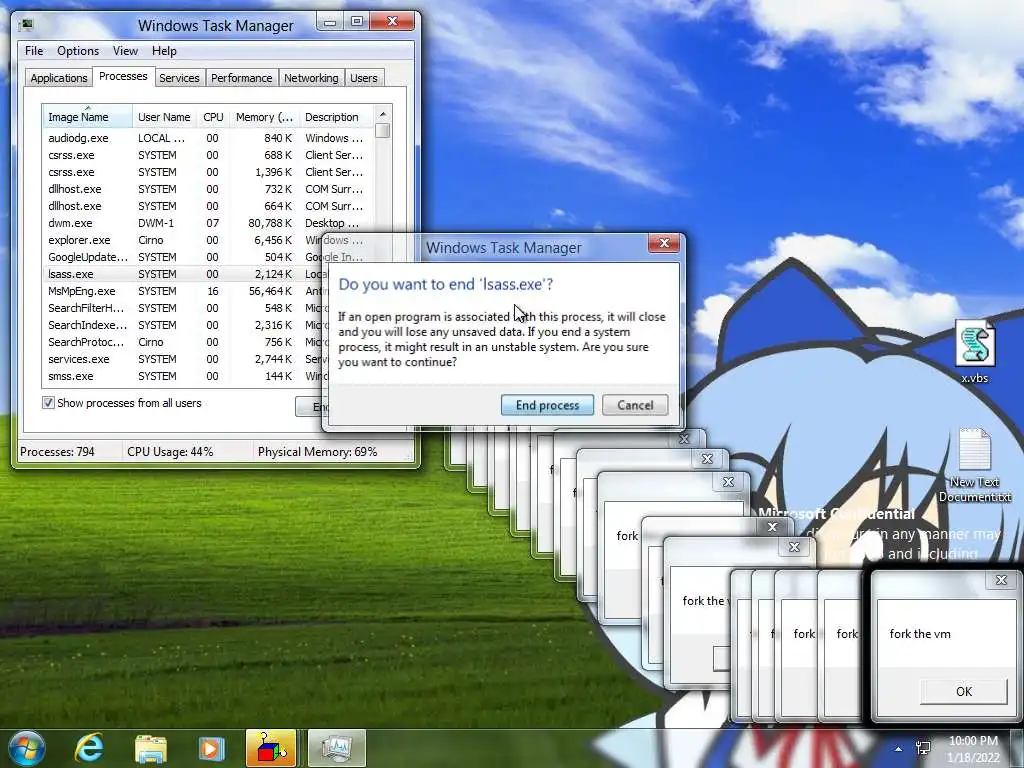Select the Processes tab
The height and width of the screenshot is (768, 1024).
click(x=123, y=76)
